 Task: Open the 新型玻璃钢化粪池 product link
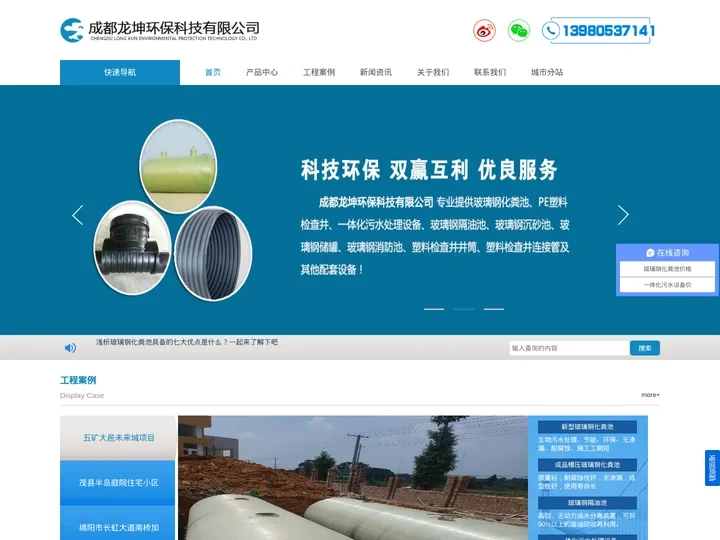(587, 427)
